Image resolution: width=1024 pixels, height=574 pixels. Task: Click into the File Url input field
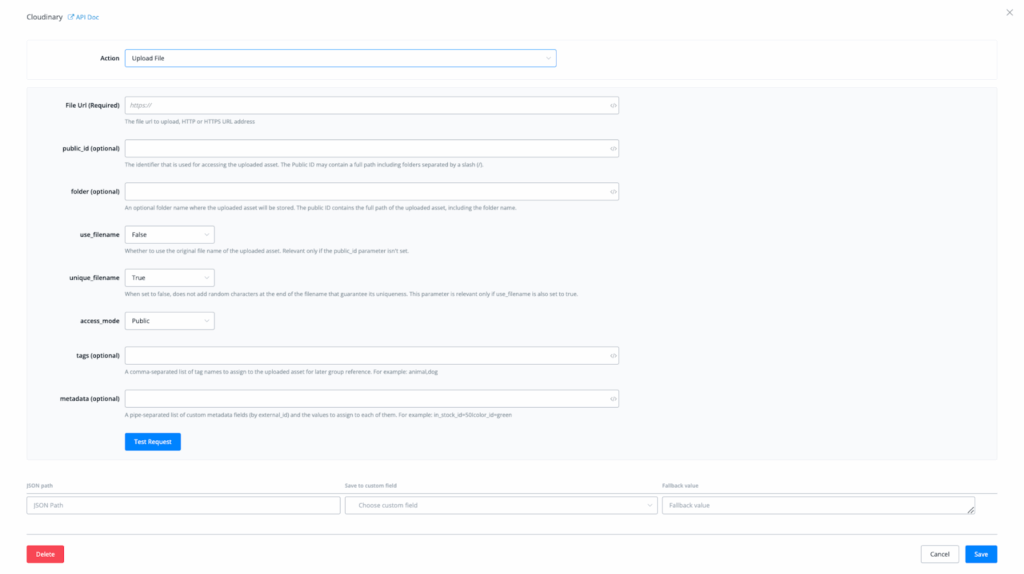click(x=365, y=105)
